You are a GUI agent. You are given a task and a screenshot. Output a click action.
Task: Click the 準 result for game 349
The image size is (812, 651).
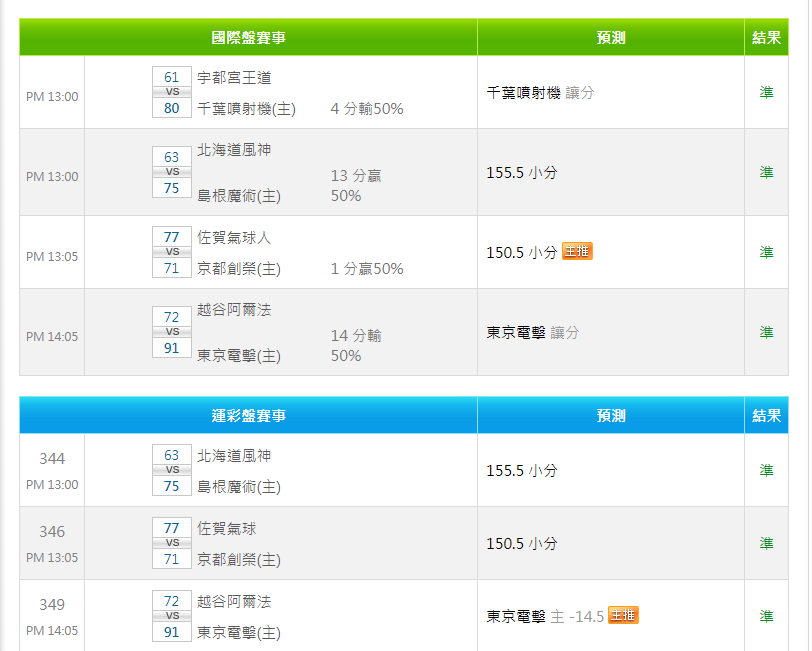766,616
